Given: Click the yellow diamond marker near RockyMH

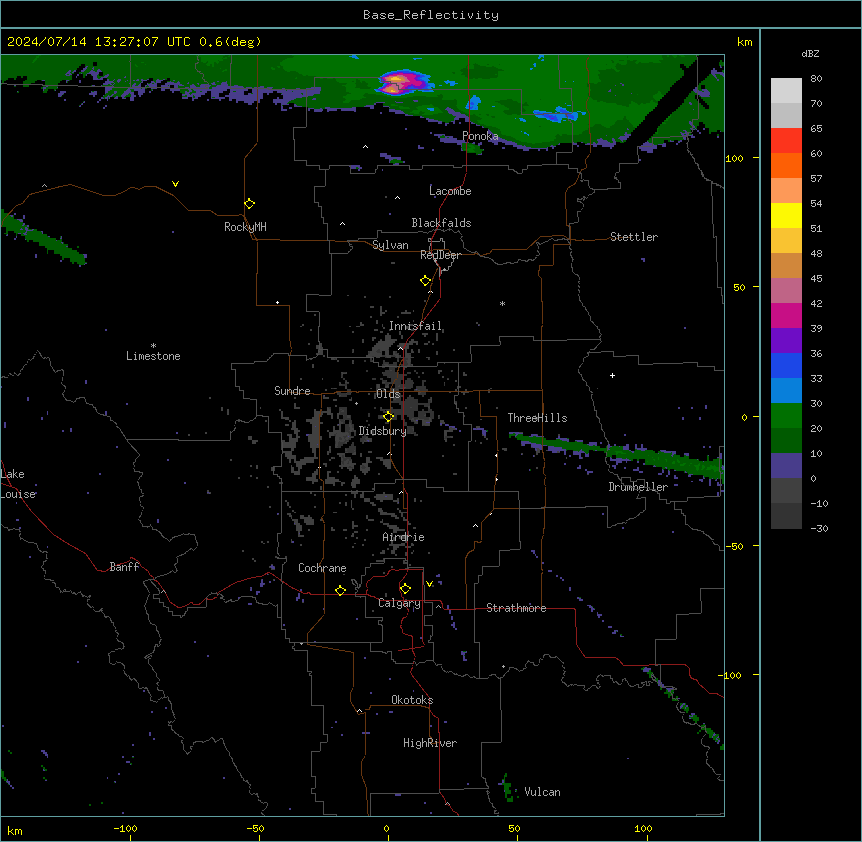Looking at the screenshot, I should 250,204.
